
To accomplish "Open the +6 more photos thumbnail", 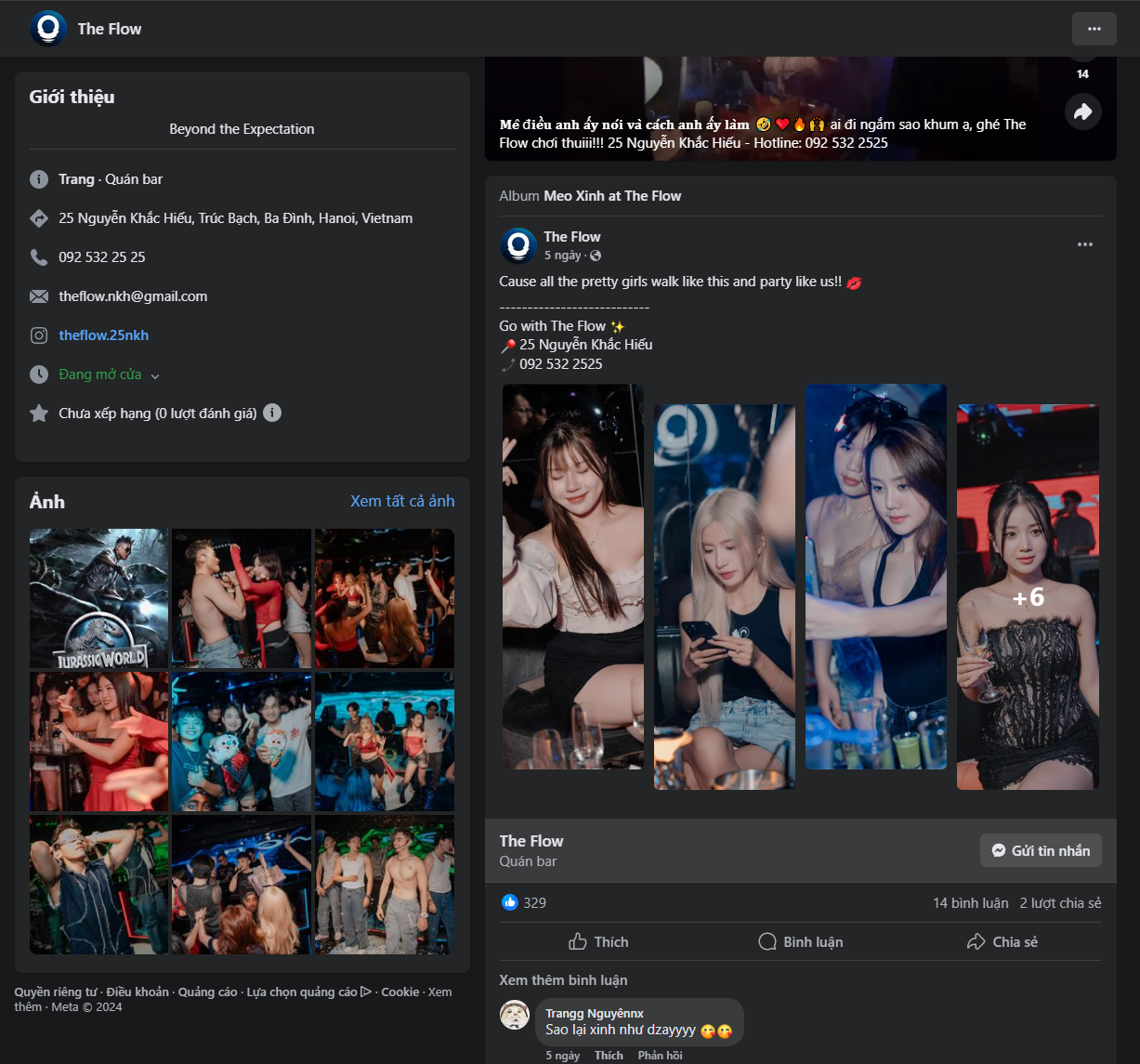I will tap(1028, 597).
